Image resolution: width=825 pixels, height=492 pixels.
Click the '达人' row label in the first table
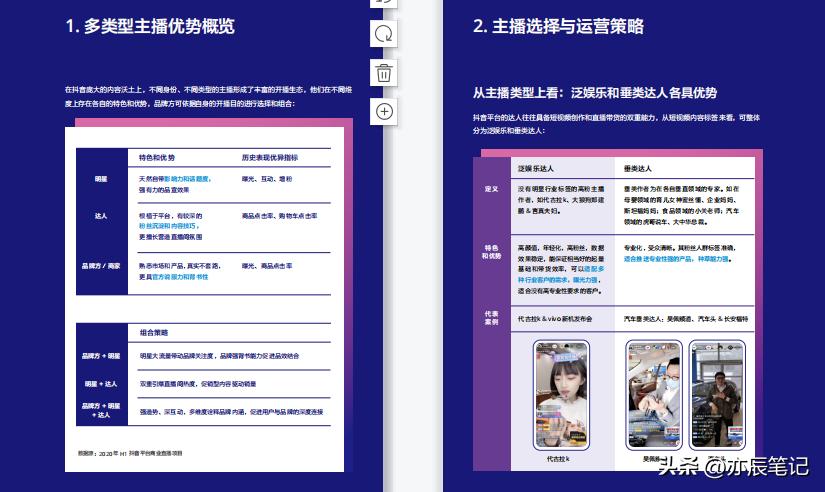[x=101, y=216]
